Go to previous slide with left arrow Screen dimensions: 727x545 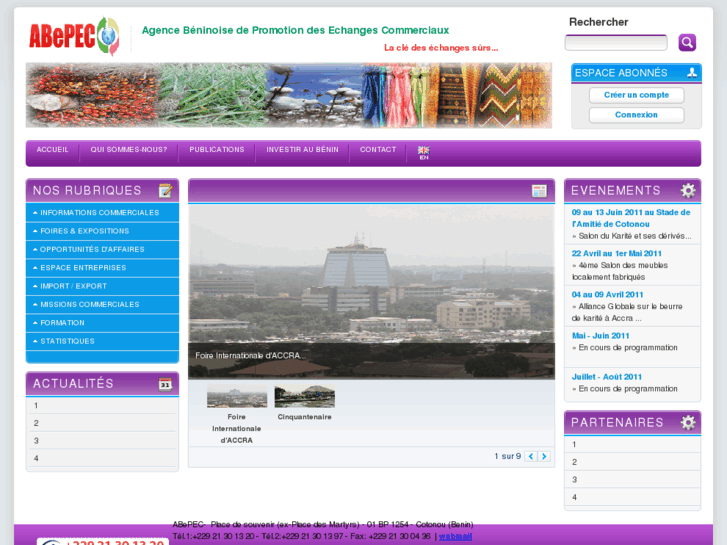click(x=531, y=456)
